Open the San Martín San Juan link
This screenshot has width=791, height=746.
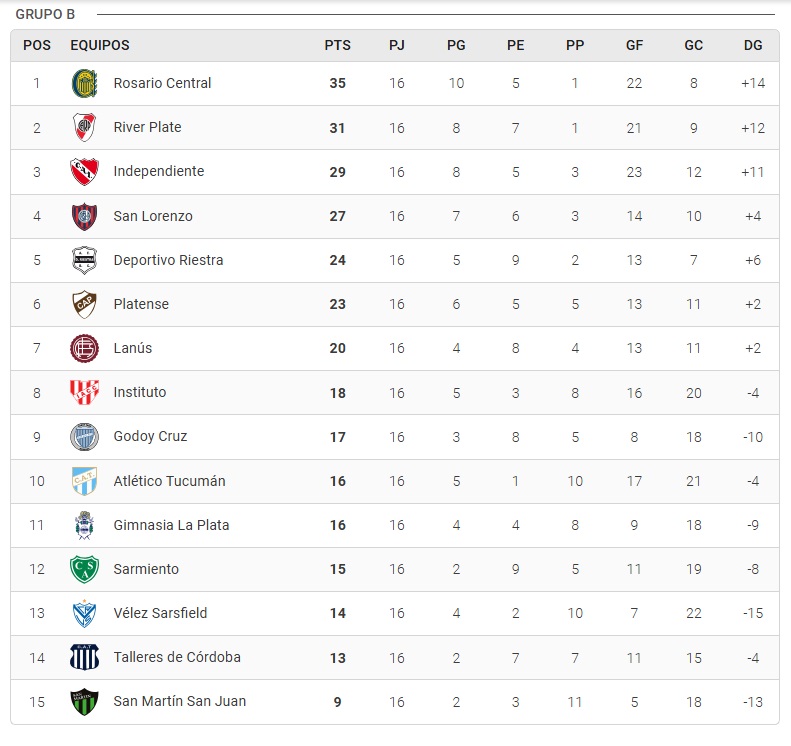tap(179, 701)
